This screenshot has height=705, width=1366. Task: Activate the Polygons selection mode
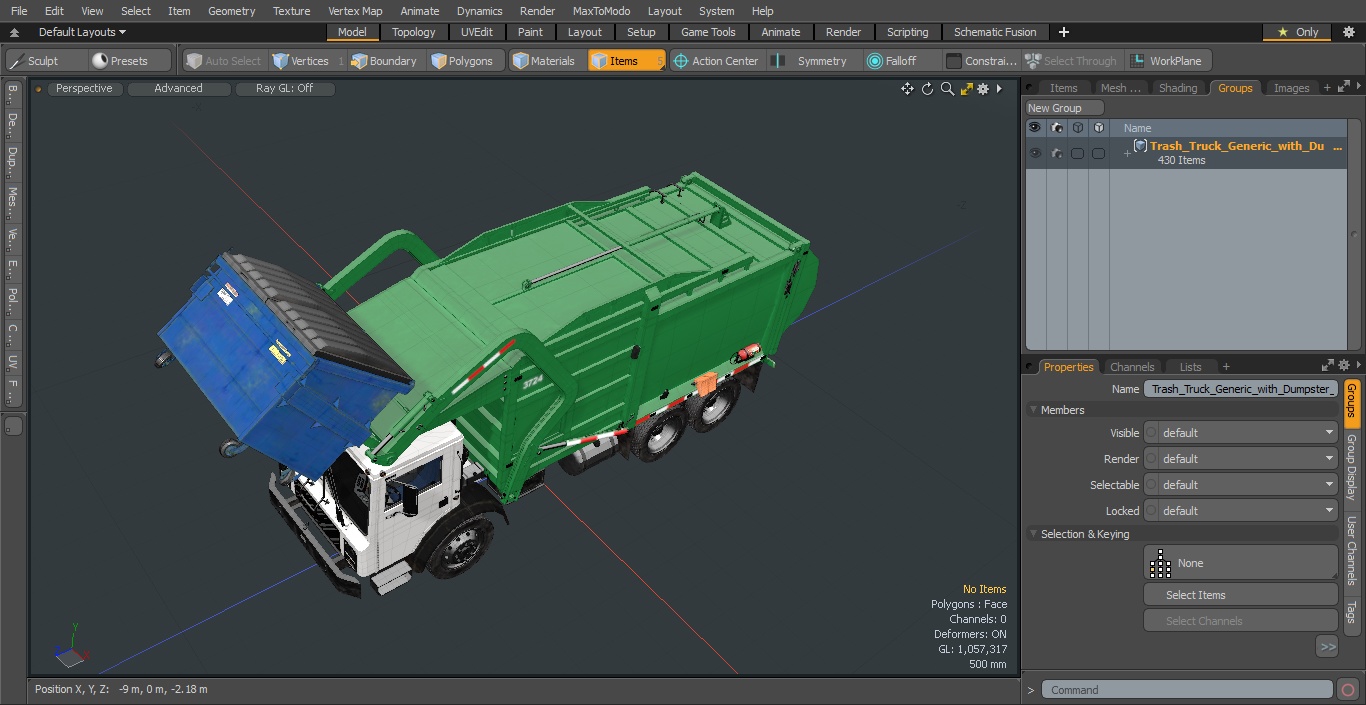click(462, 61)
